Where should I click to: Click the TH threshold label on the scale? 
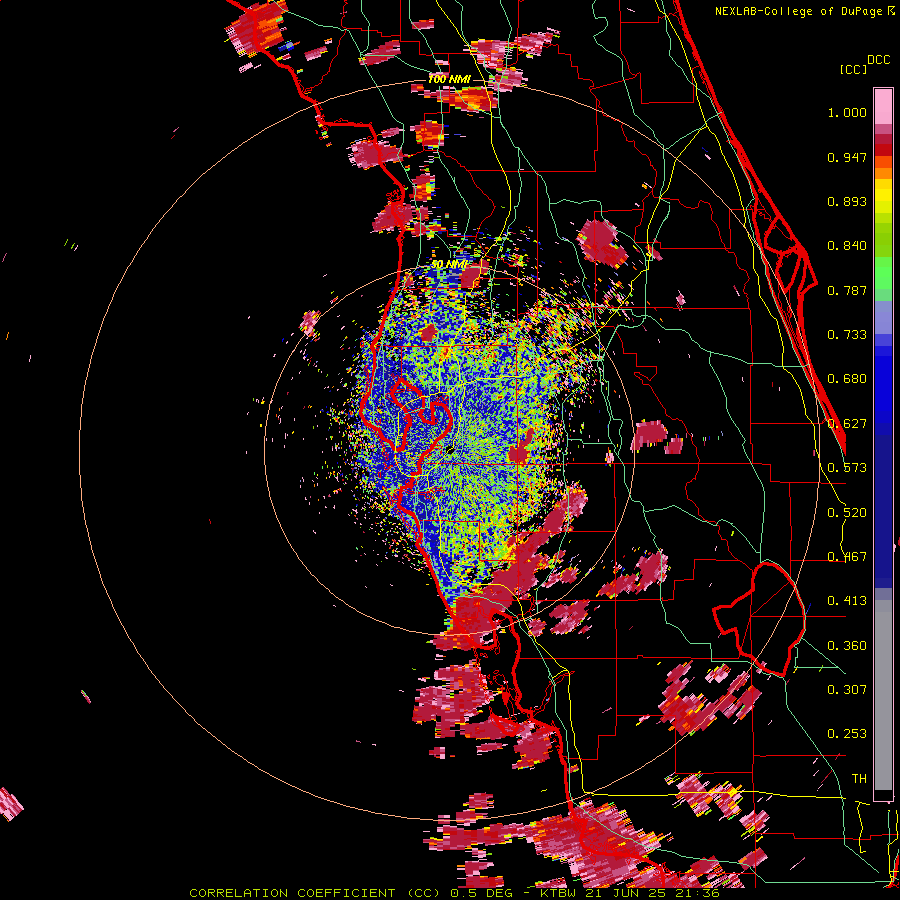pos(859,779)
